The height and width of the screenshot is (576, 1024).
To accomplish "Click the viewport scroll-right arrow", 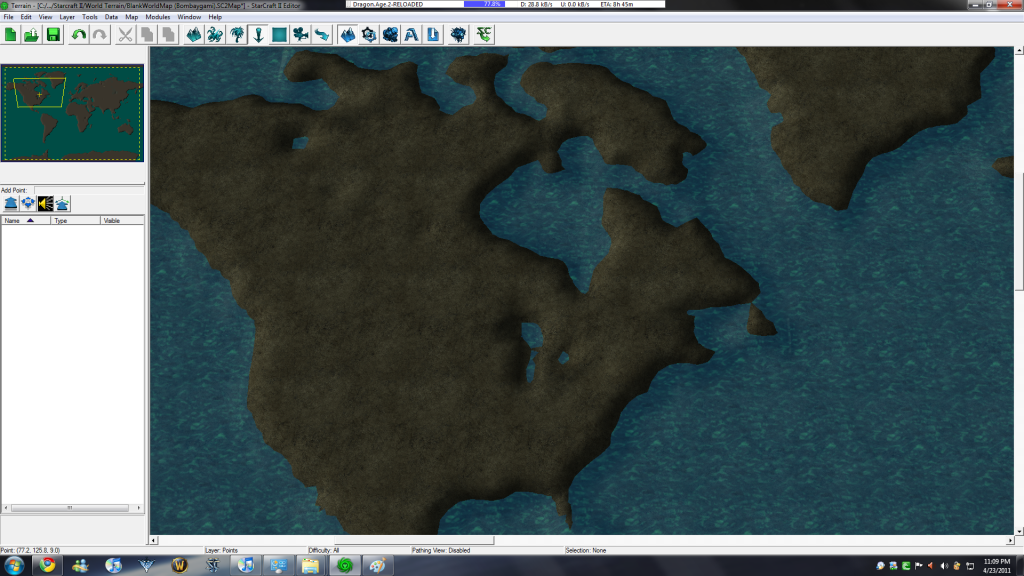I will 1010,540.
